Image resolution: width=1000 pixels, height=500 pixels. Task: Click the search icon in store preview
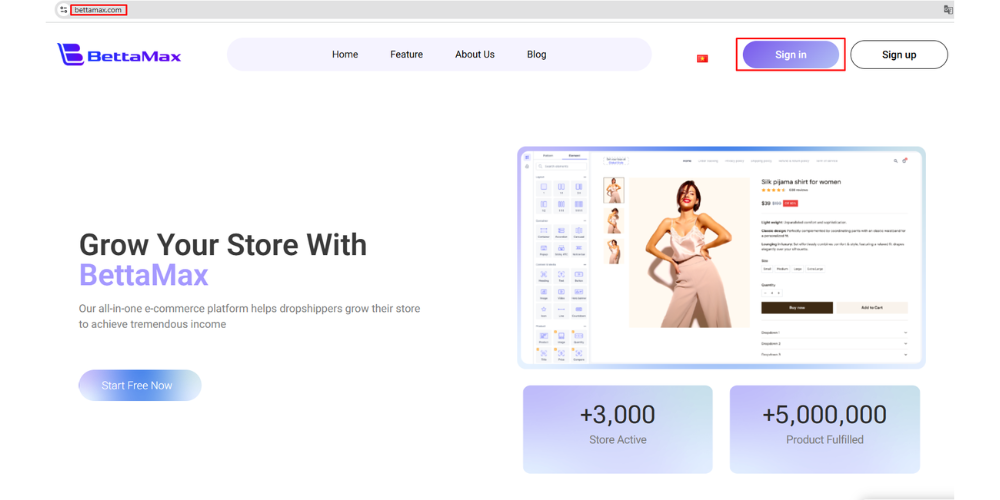[x=895, y=161]
